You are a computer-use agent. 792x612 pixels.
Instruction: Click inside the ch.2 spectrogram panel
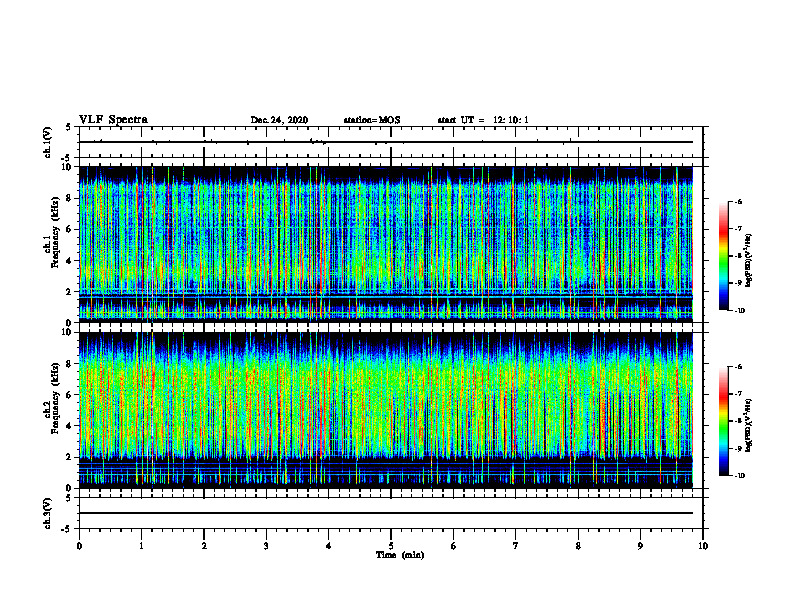(x=386, y=410)
